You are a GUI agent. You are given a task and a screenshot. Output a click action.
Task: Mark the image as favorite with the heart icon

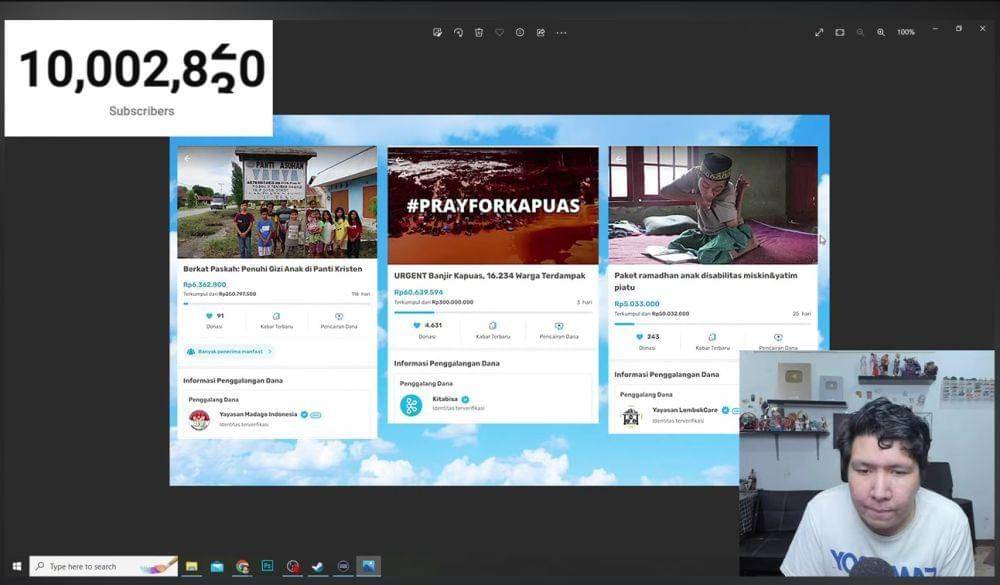[x=499, y=32]
